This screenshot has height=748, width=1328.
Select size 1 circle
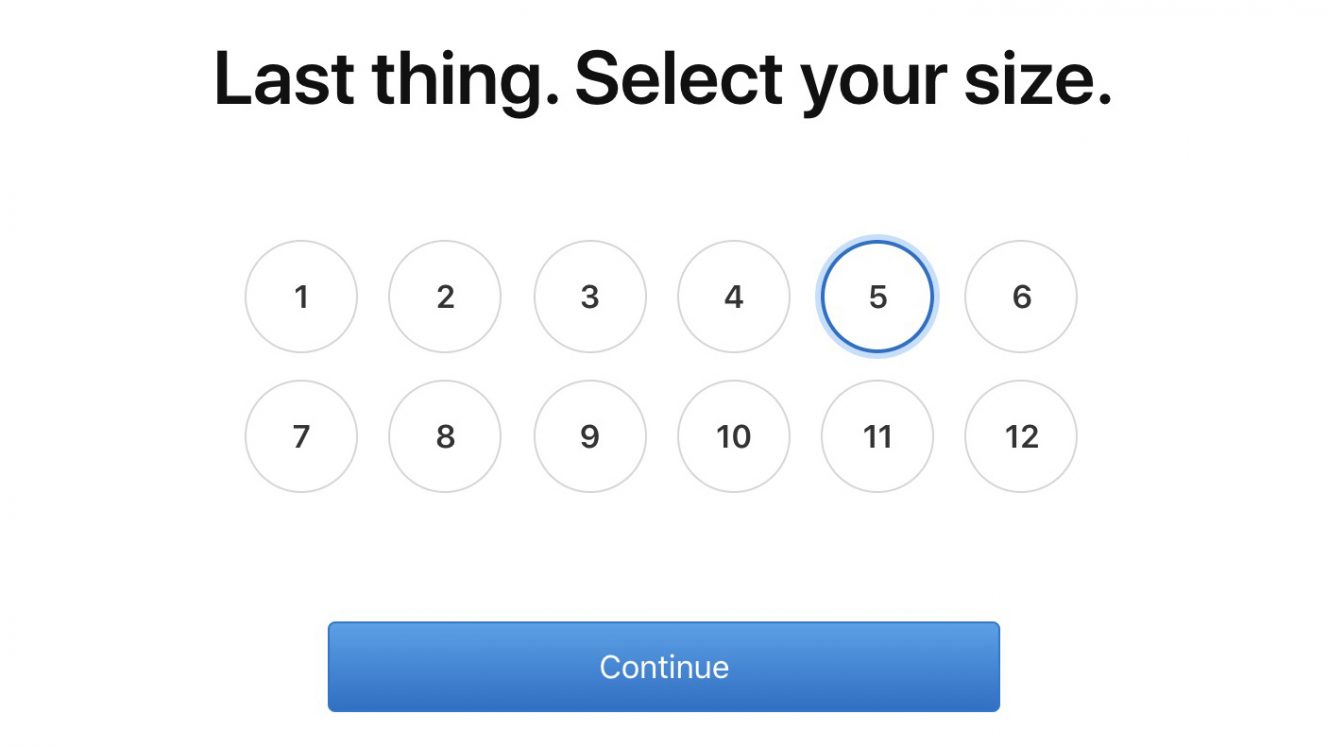tap(301, 296)
